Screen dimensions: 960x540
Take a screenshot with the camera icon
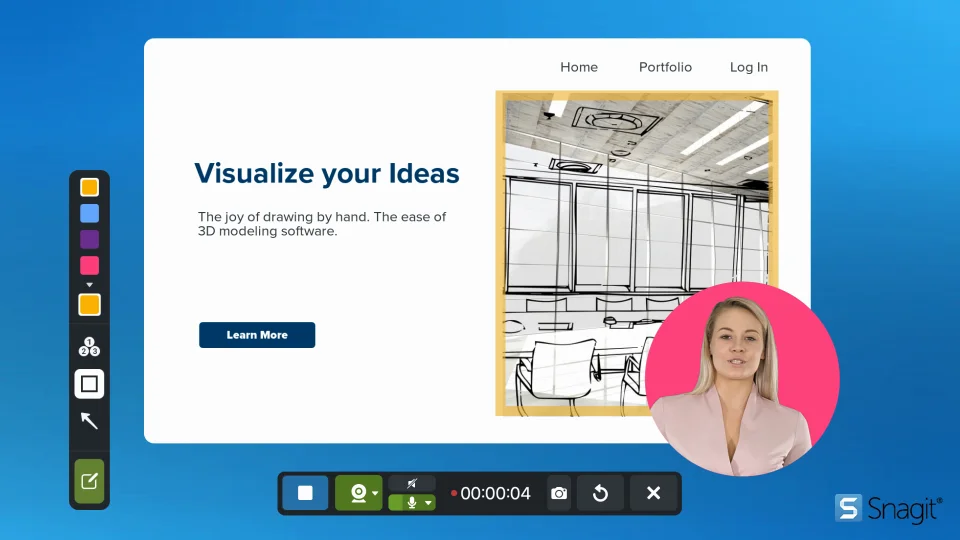pyautogui.click(x=559, y=493)
